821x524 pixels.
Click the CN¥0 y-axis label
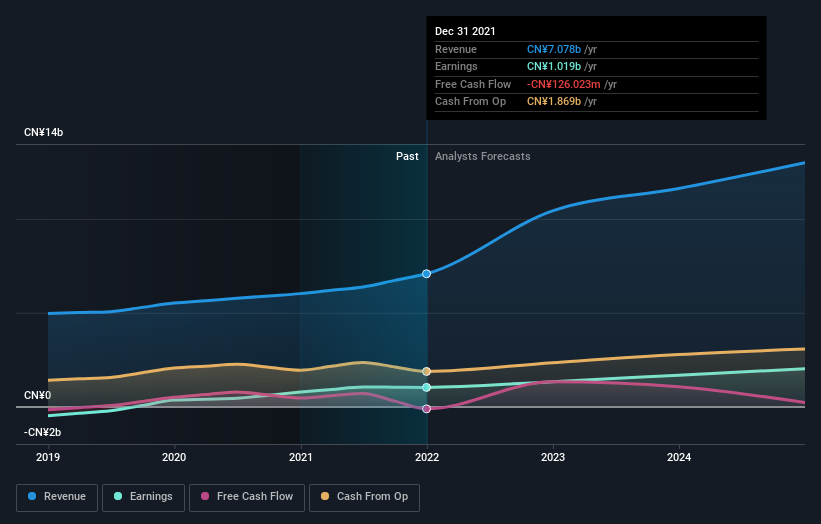[x=38, y=395]
